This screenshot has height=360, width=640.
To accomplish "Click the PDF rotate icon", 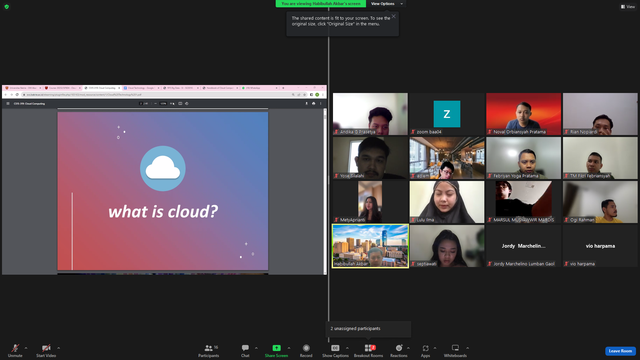I will point(187,104).
